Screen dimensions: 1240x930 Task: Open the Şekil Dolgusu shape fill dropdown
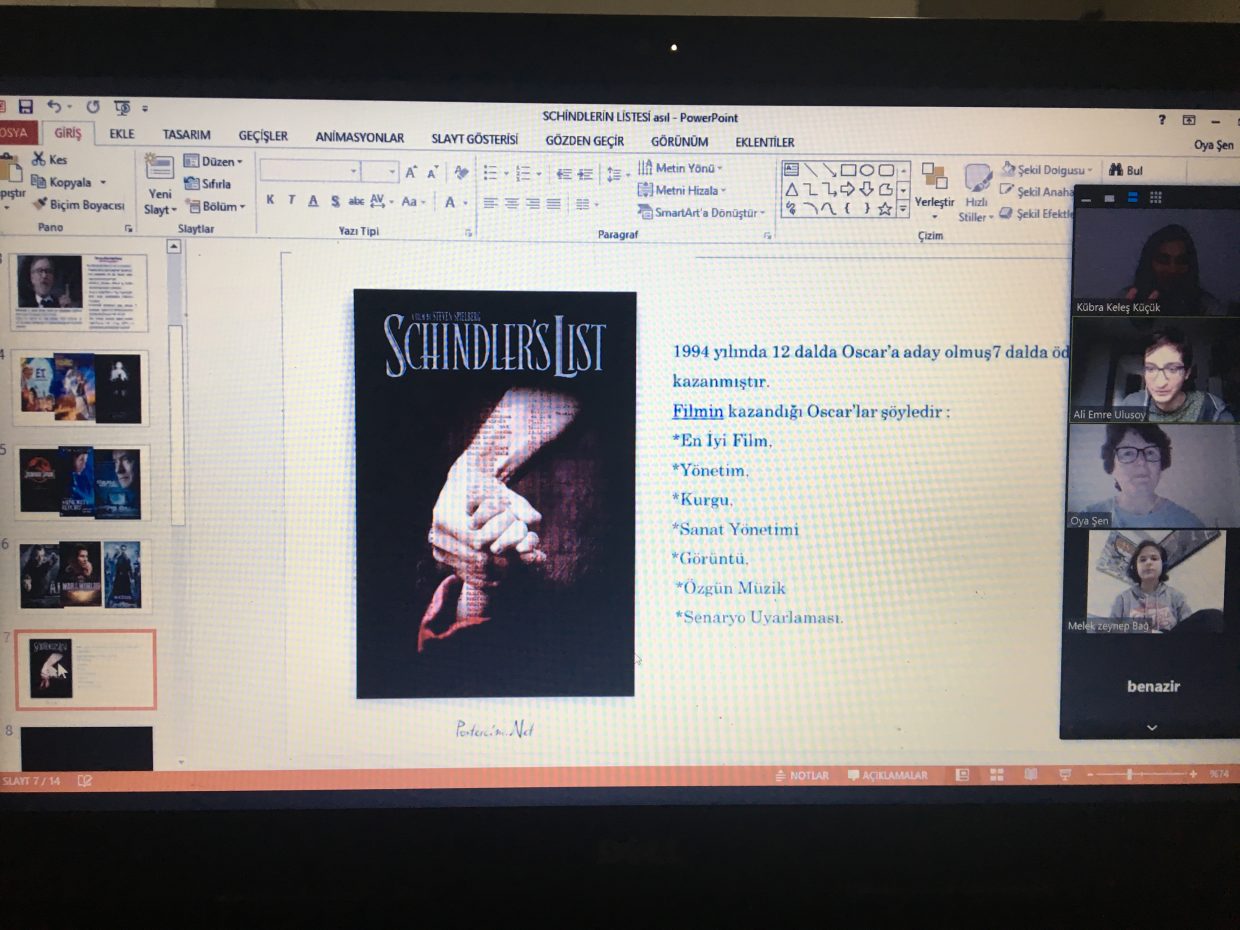click(1046, 170)
